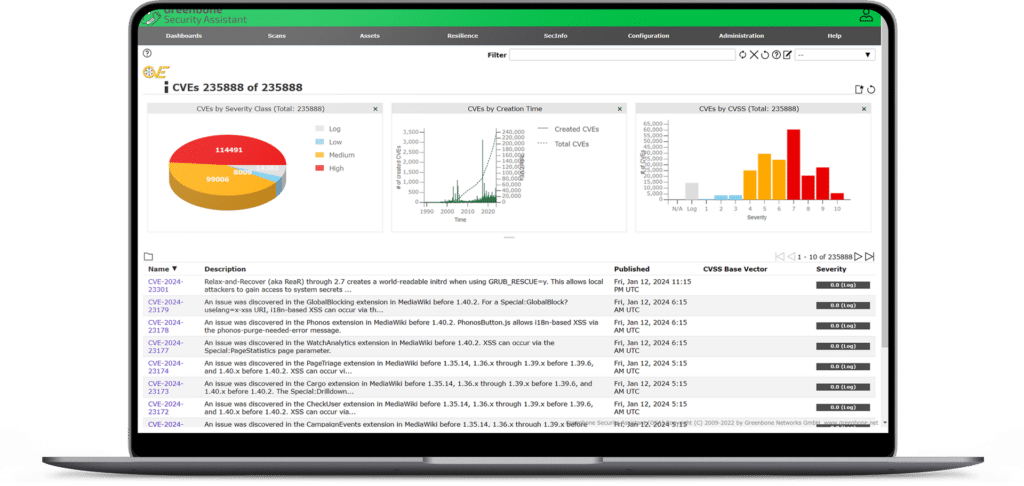Viewport: 1024px width, 486px height.
Task: Click the folder export icon above table
Action: point(148,257)
